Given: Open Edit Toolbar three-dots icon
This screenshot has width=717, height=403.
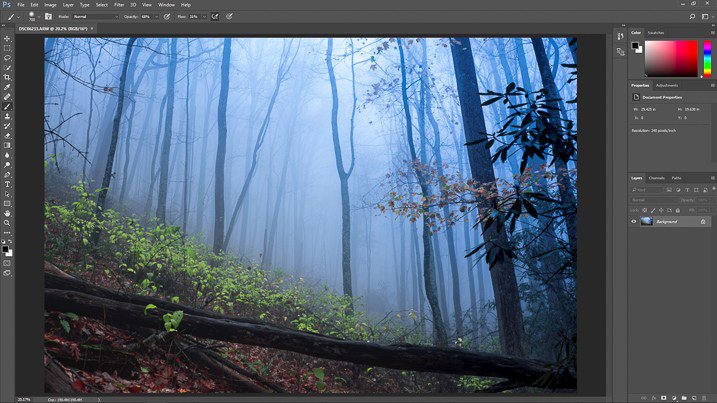Looking at the screenshot, I should [7, 233].
